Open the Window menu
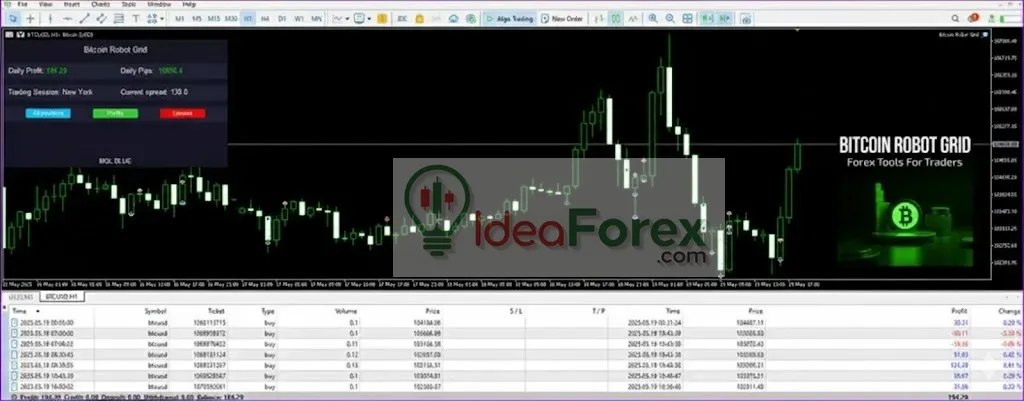 (159, 4)
